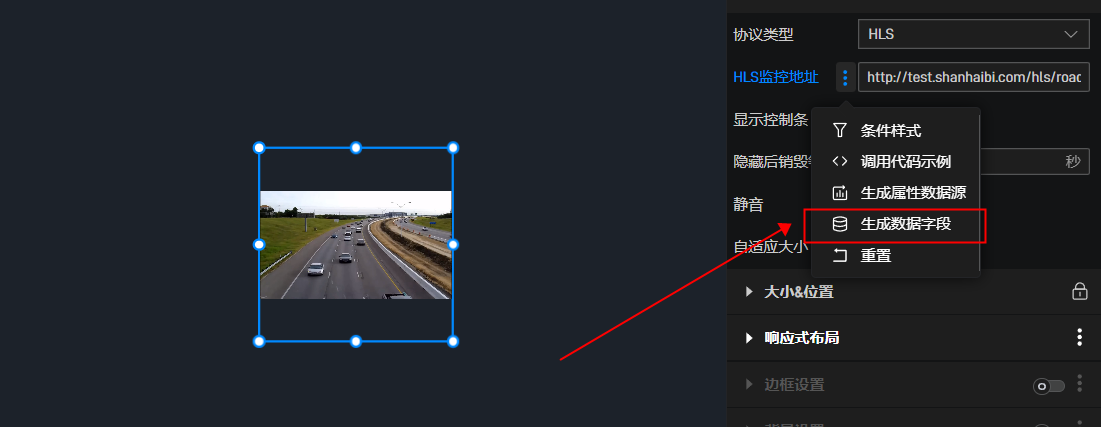1101x427 pixels.
Task: Click the chart icon for 生成属性数据源
Action: point(840,192)
